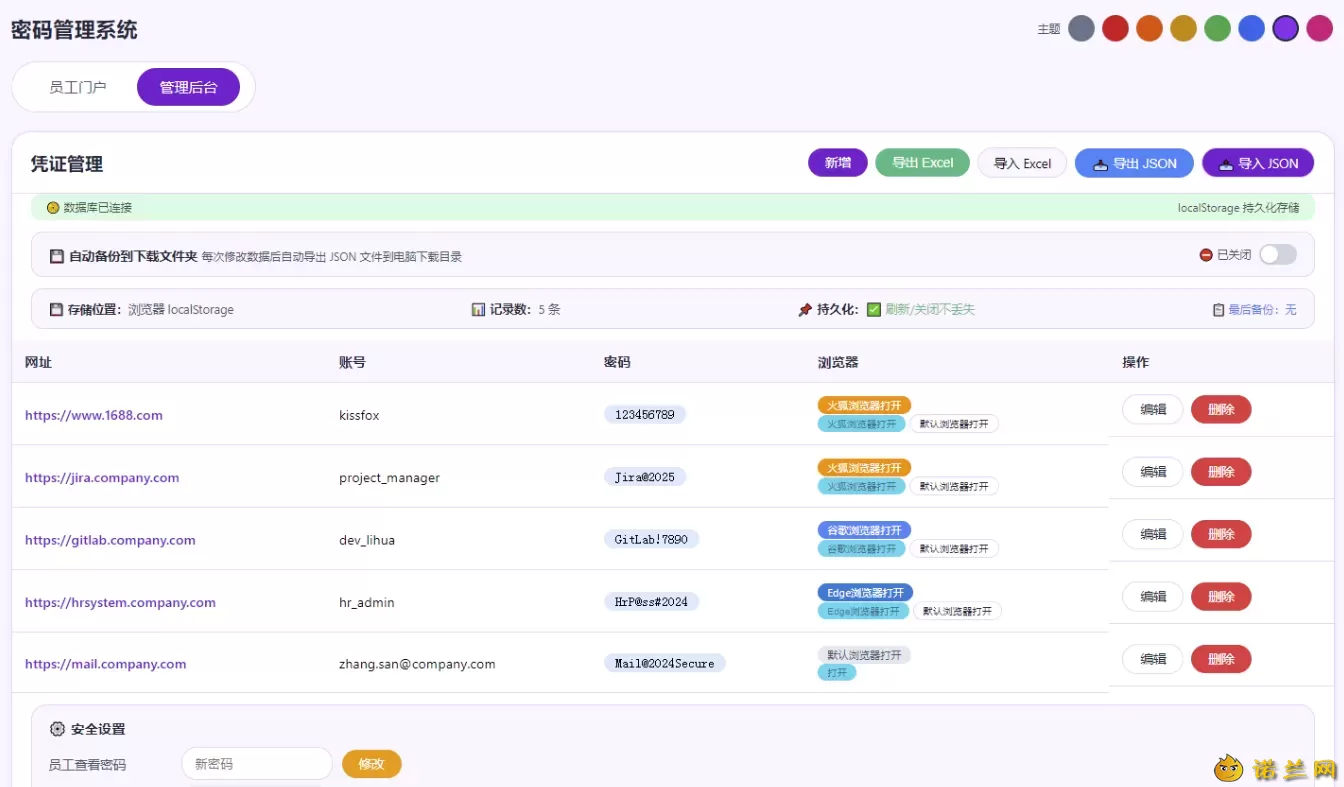Open the https://jira.company.com link
This screenshot has height=787, width=1344.
102,478
